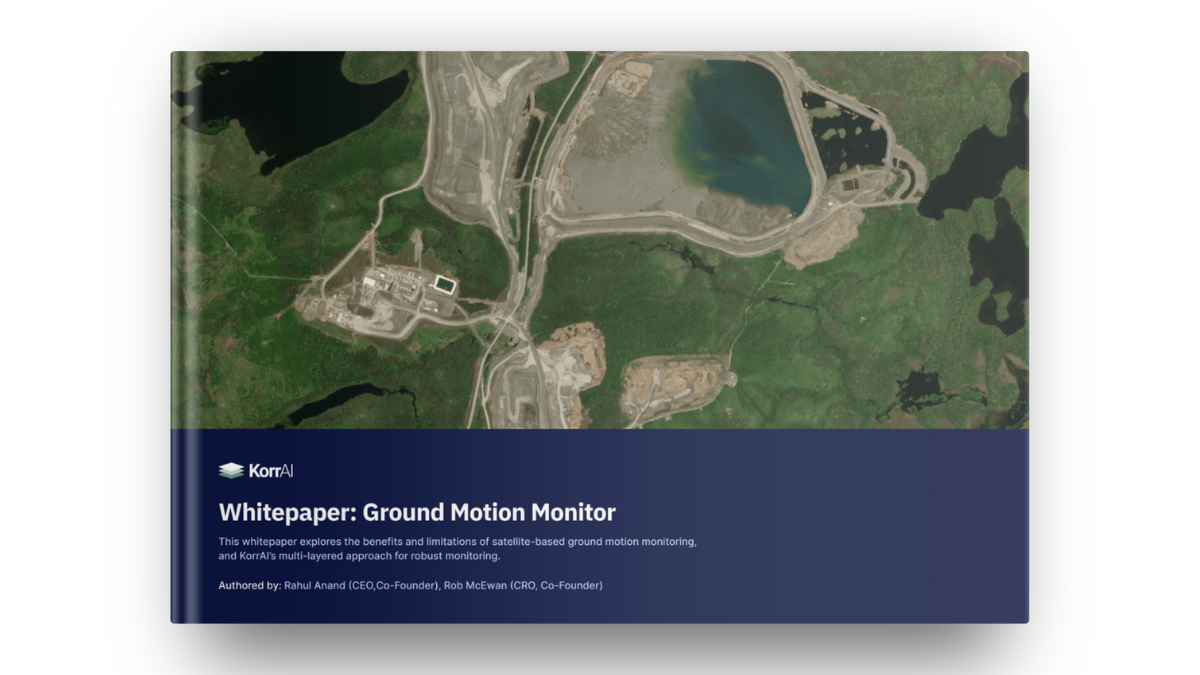Image resolution: width=1200 pixels, height=675 pixels.
Task: Click author name 'Rahul Anand (CEO,Co-Founder)'
Action: 361,585
